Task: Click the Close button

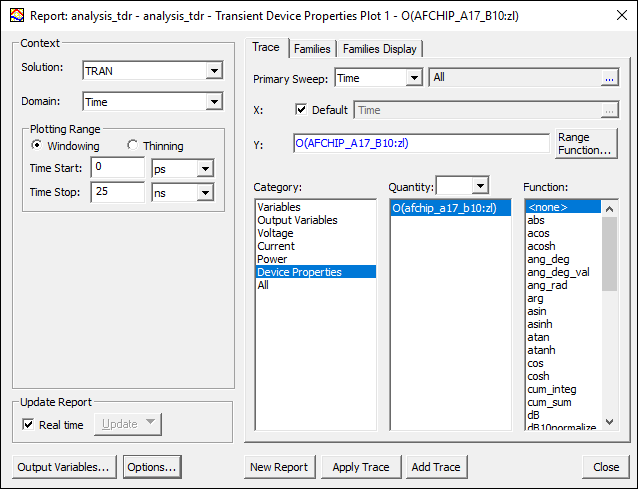Action: [606, 467]
